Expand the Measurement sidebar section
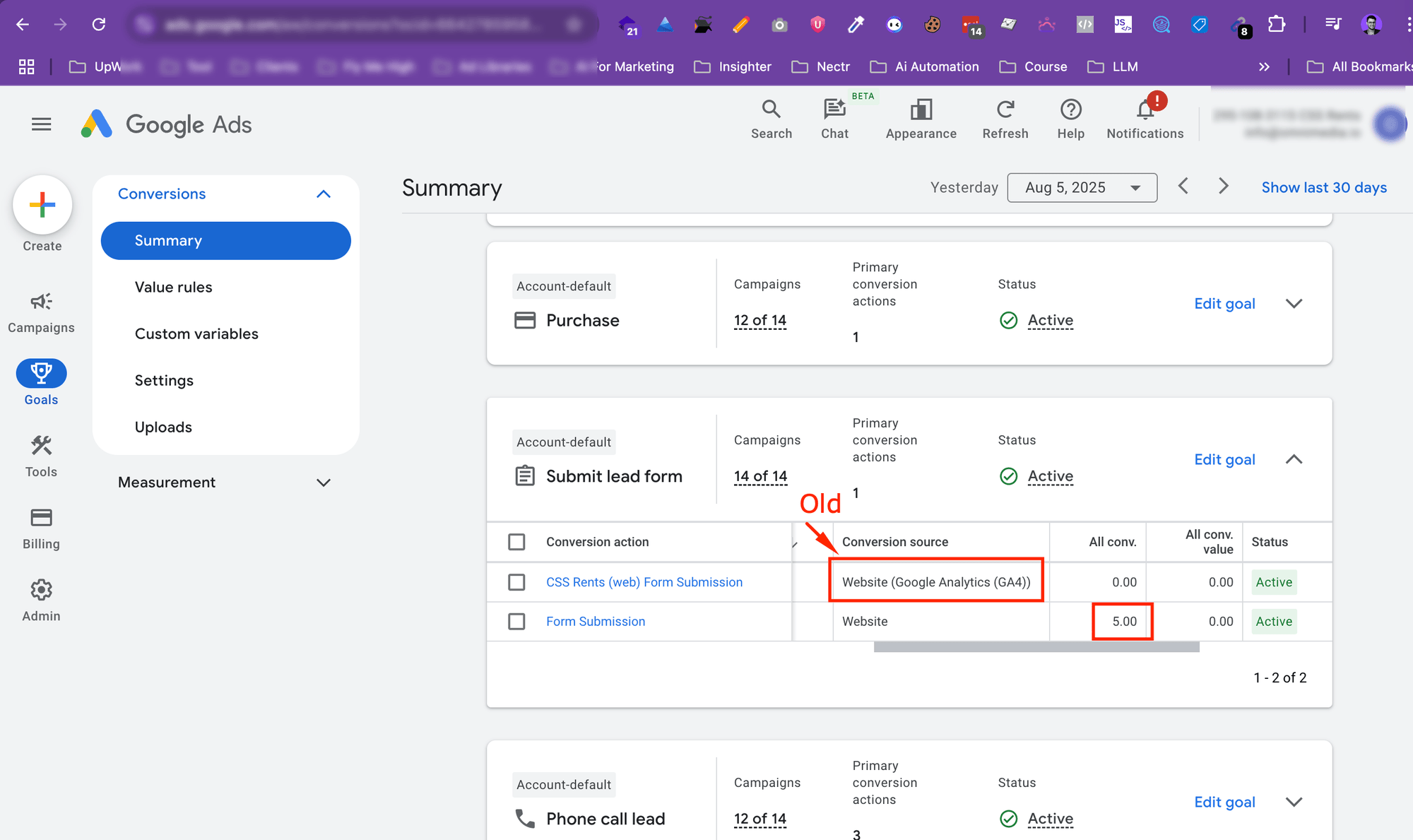The height and width of the screenshot is (840, 1413). click(324, 483)
